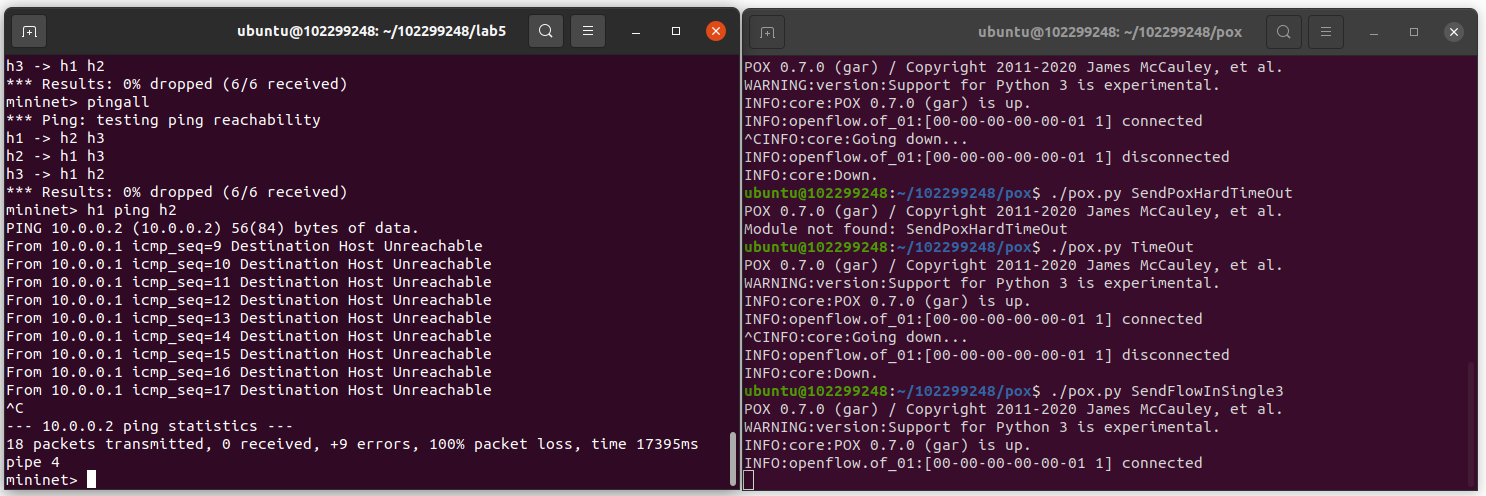Click the 'mininet> h1 ping h2' line
This screenshot has width=1486, height=496.
pyautogui.click(x=91, y=210)
